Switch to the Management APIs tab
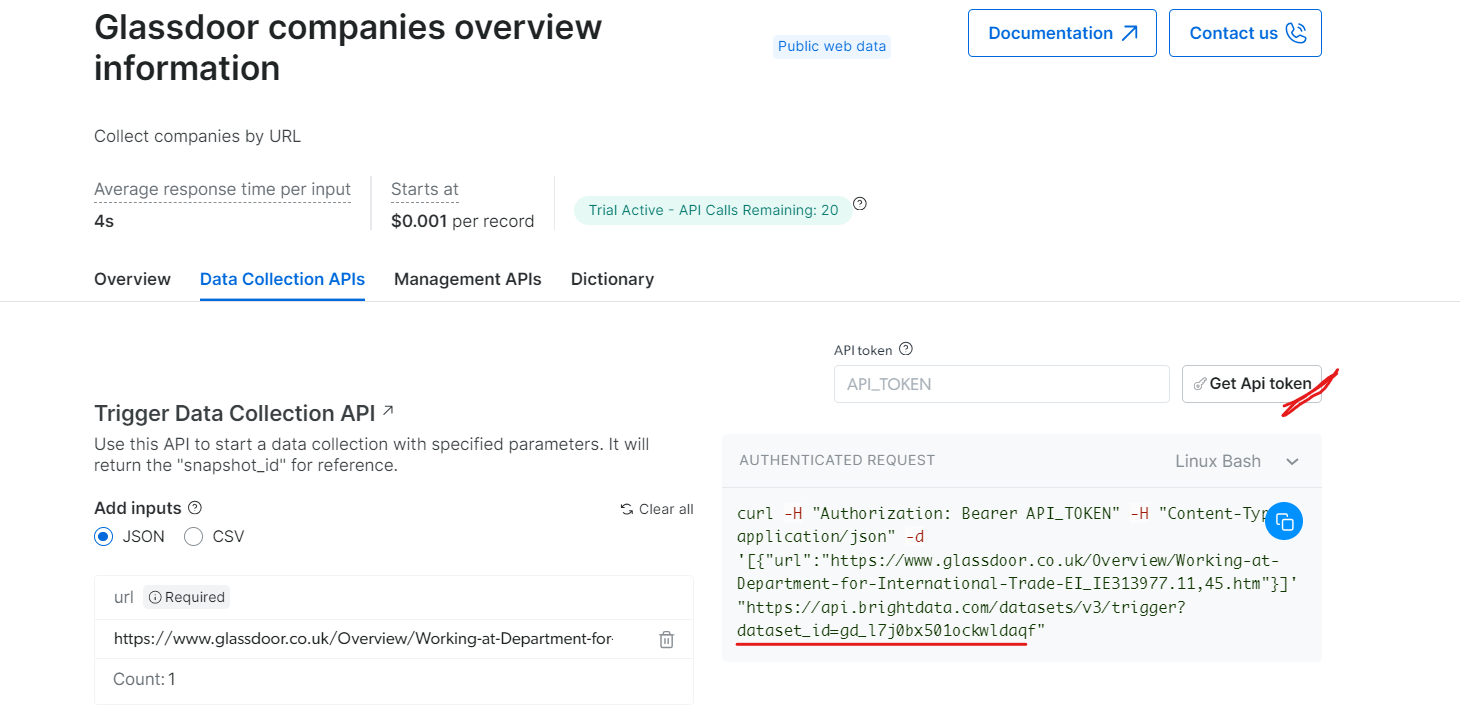 [x=467, y=279]
